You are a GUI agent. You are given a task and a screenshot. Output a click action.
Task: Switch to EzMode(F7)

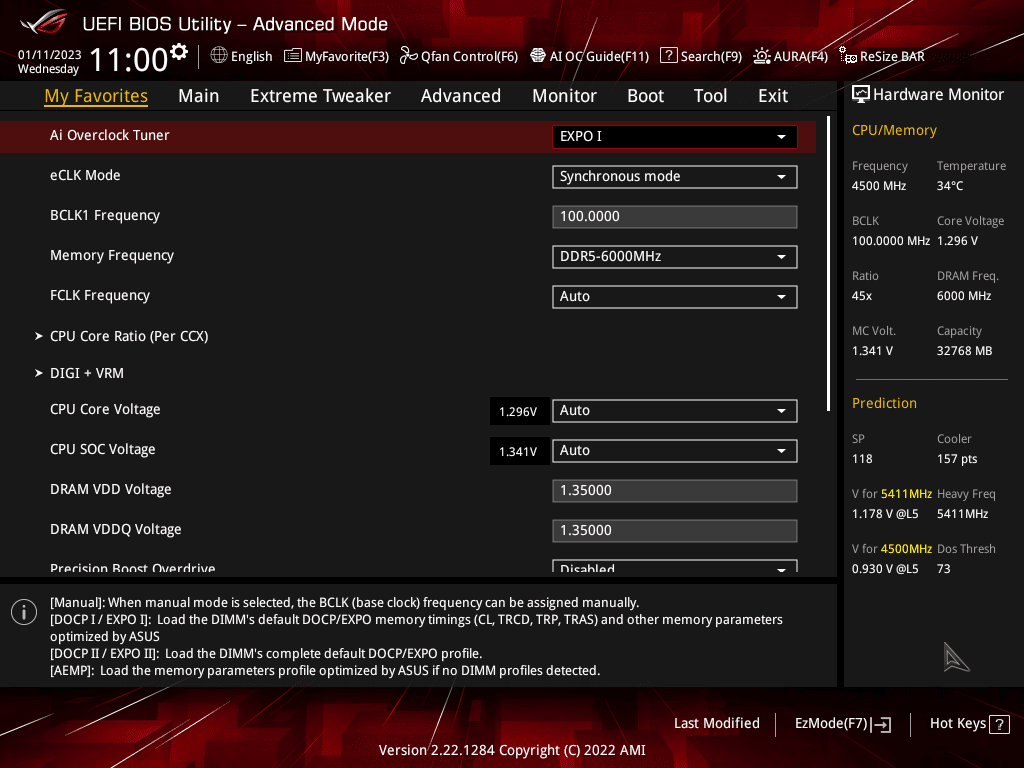[842, 724]
